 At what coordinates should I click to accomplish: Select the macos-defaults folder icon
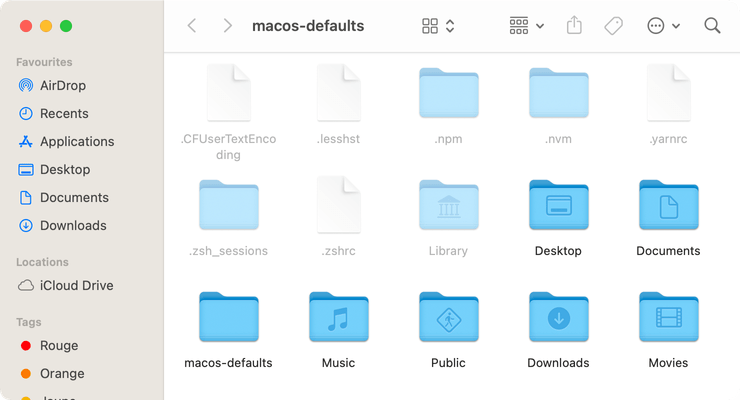click(x=229, y=317)
